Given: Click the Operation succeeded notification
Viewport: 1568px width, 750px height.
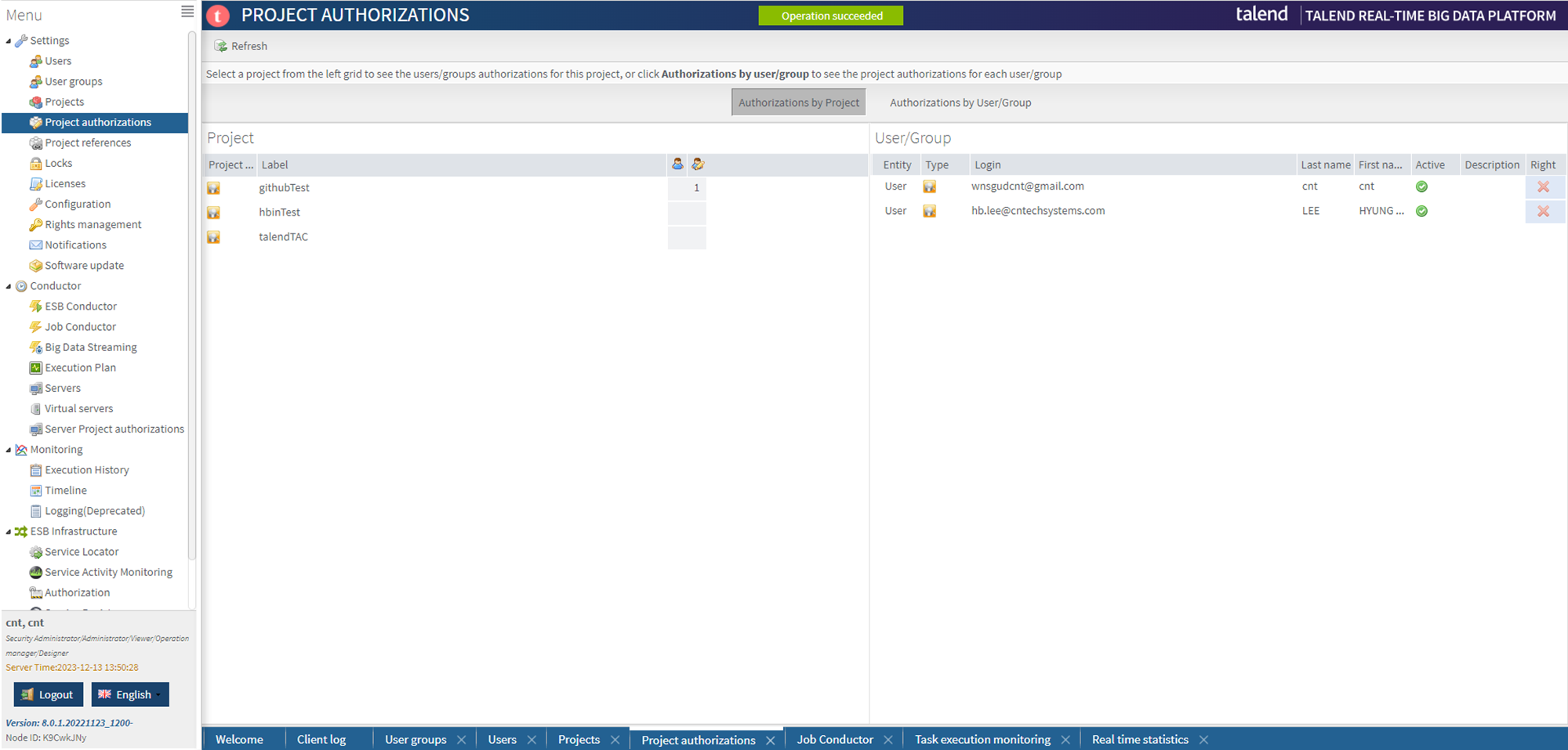Looking at the screenshot, I should (x=831, y=16).
